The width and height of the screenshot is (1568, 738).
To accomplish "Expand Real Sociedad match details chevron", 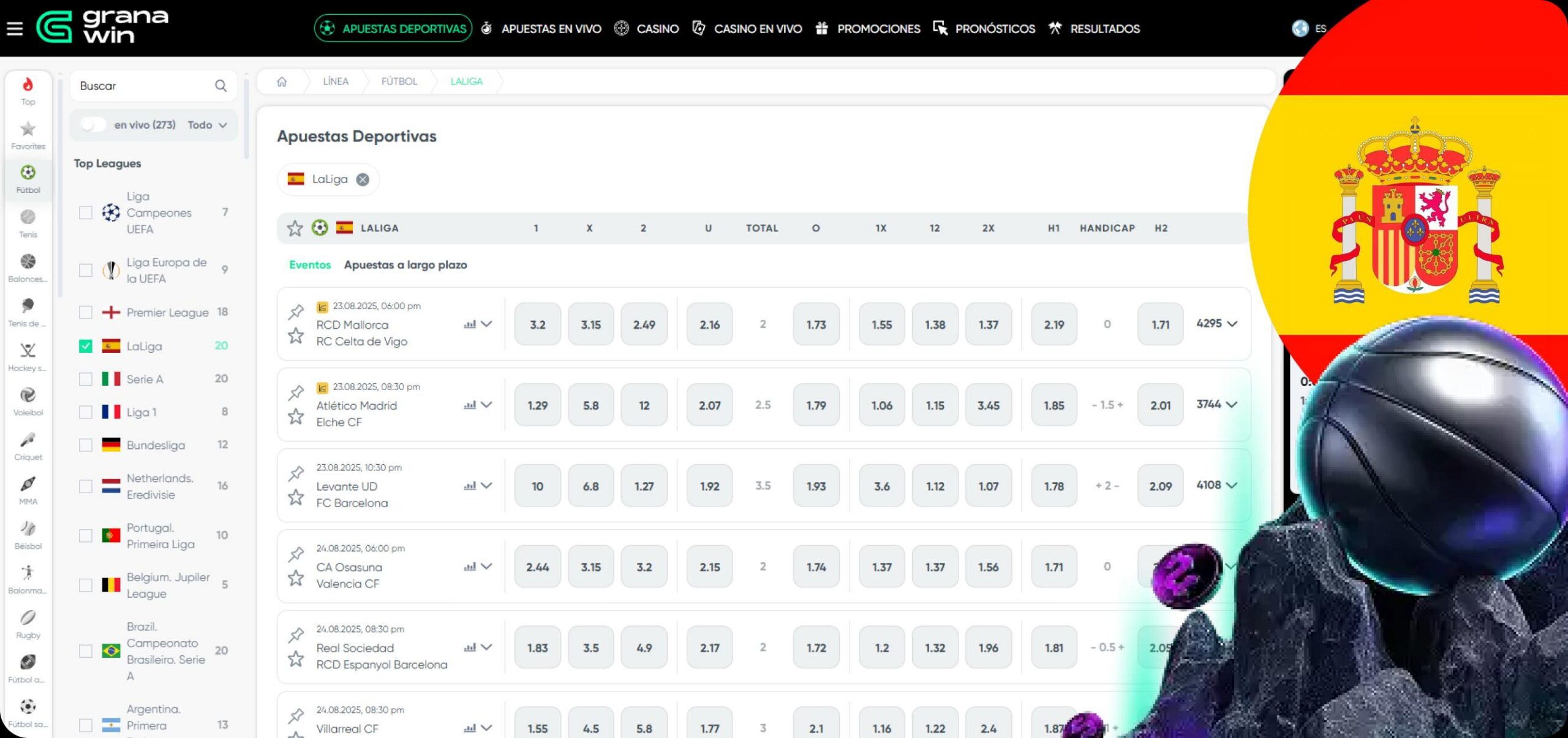I will click(x=486, y=647).
